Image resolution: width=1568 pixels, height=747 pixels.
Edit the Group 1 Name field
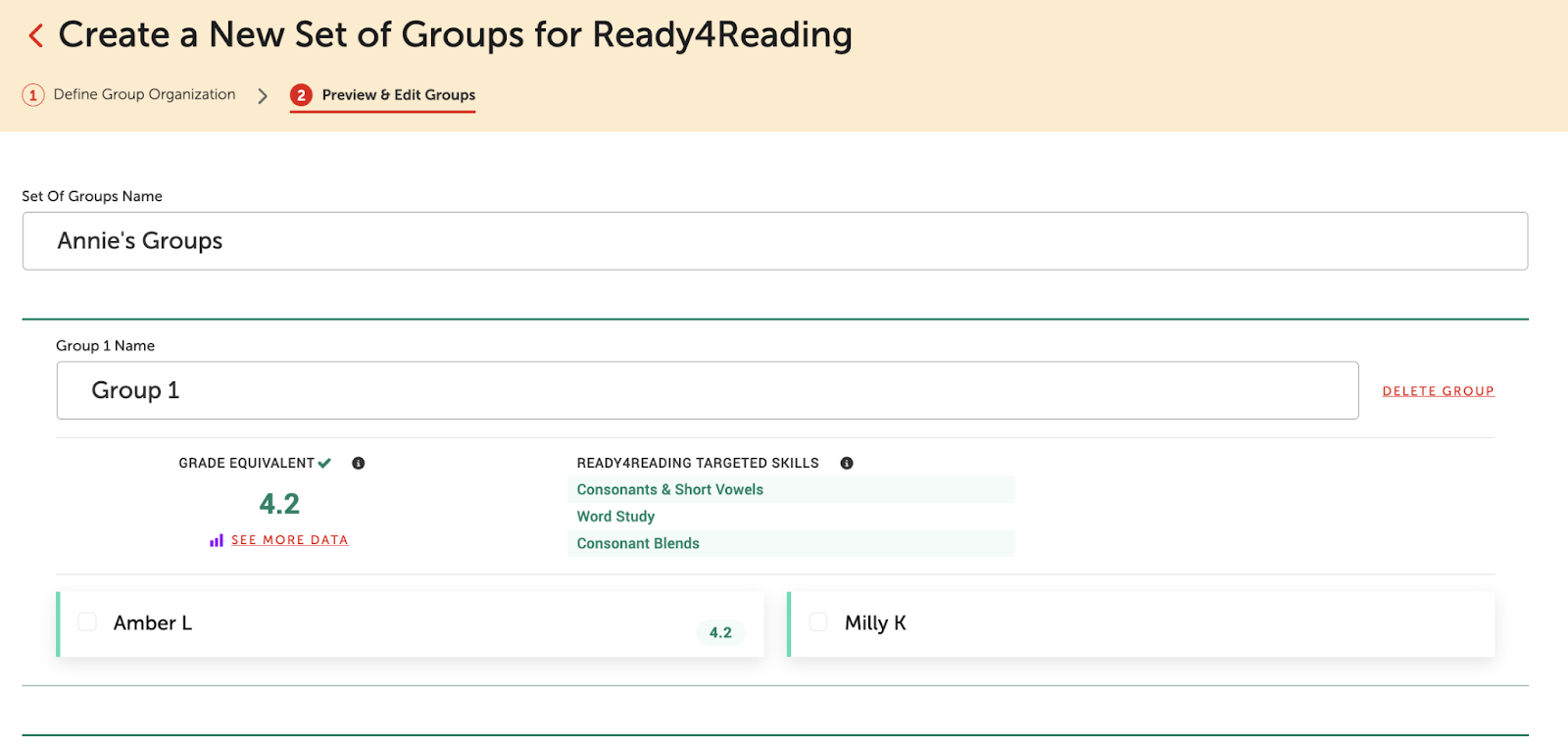coord(708,390)
